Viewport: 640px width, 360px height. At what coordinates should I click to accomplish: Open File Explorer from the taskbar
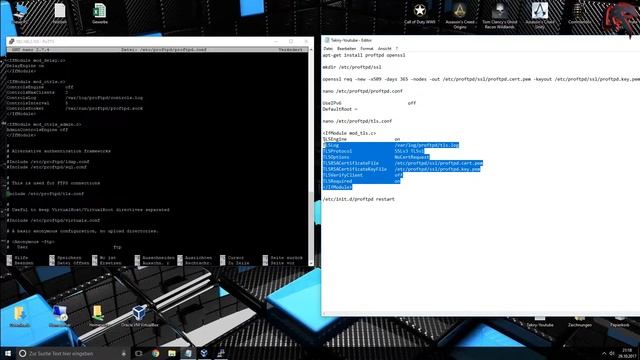point(172,353)
